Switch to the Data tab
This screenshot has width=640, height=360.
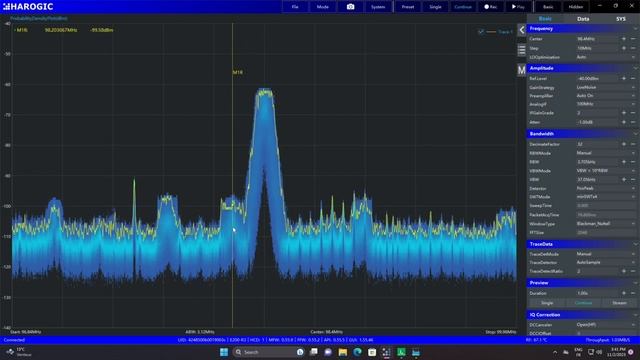(x=583, y=19)
